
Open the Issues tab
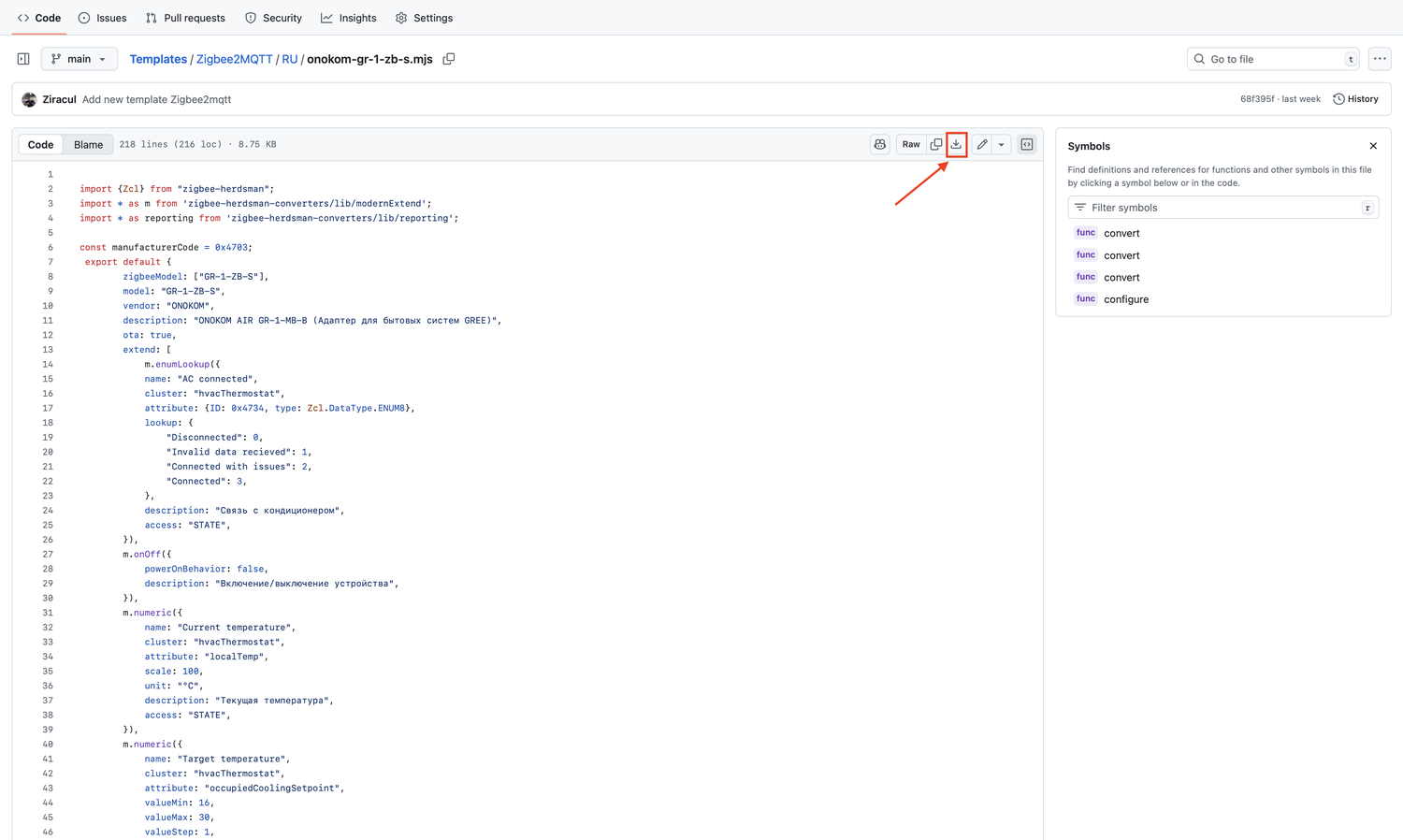tap(103, 18)
